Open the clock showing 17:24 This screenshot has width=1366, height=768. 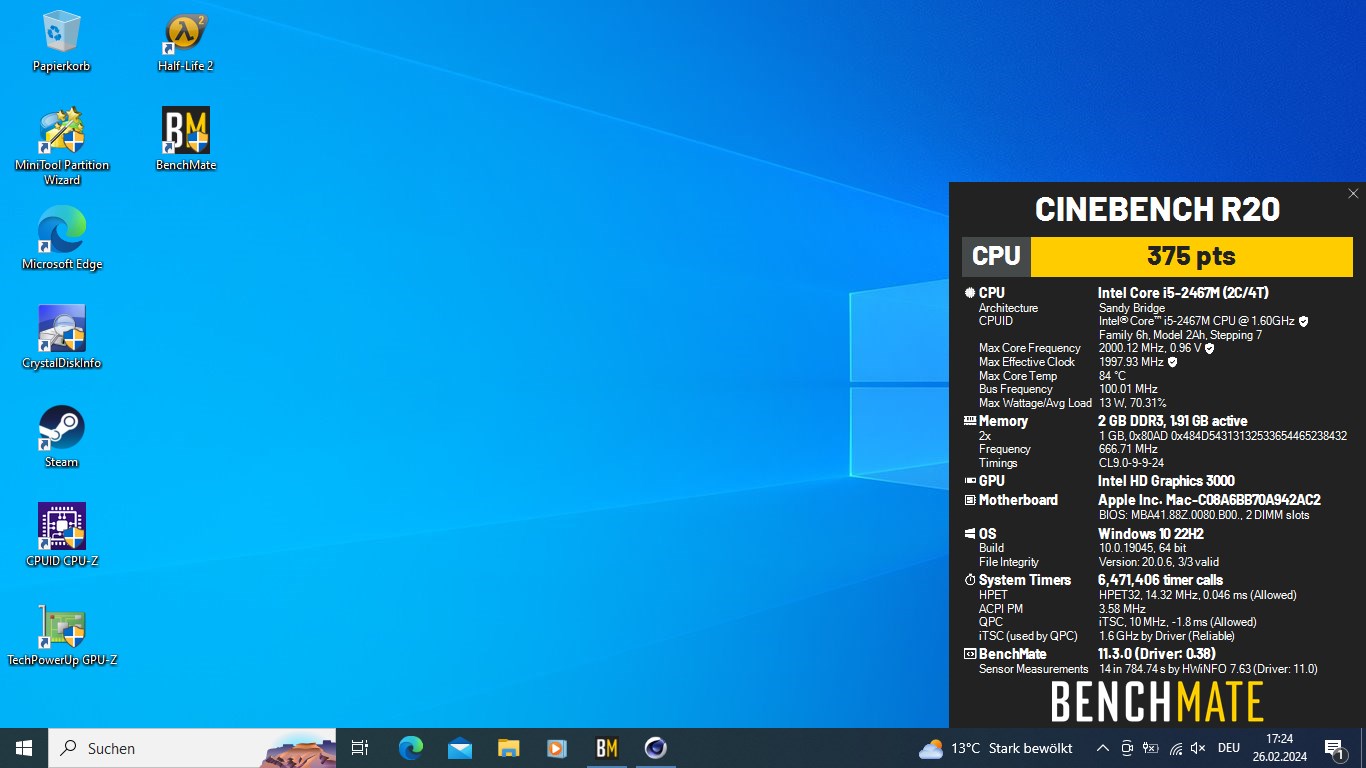[1279, 748]
